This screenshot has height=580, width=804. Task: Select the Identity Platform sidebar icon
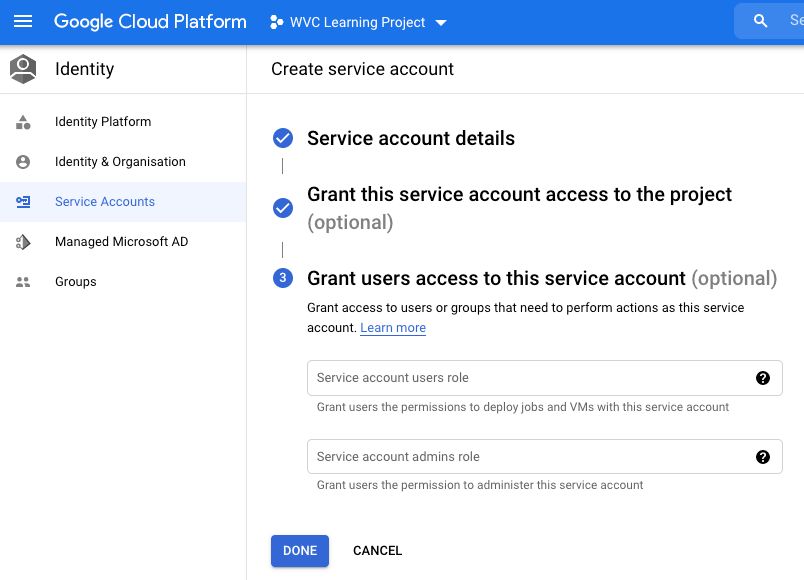pyautogui.click(x=22, y=121)
